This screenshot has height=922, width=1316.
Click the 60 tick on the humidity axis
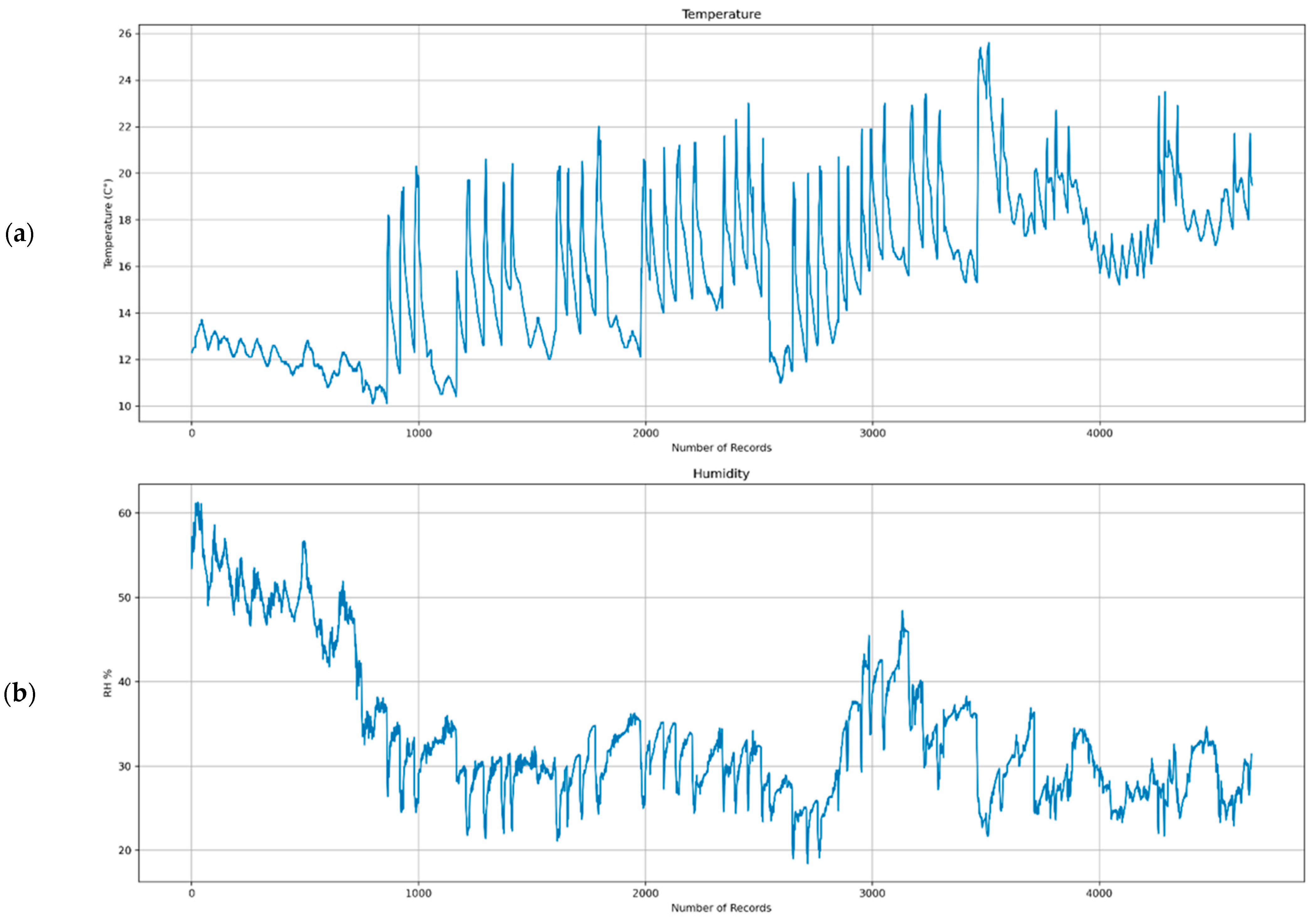tap(125, 513)
